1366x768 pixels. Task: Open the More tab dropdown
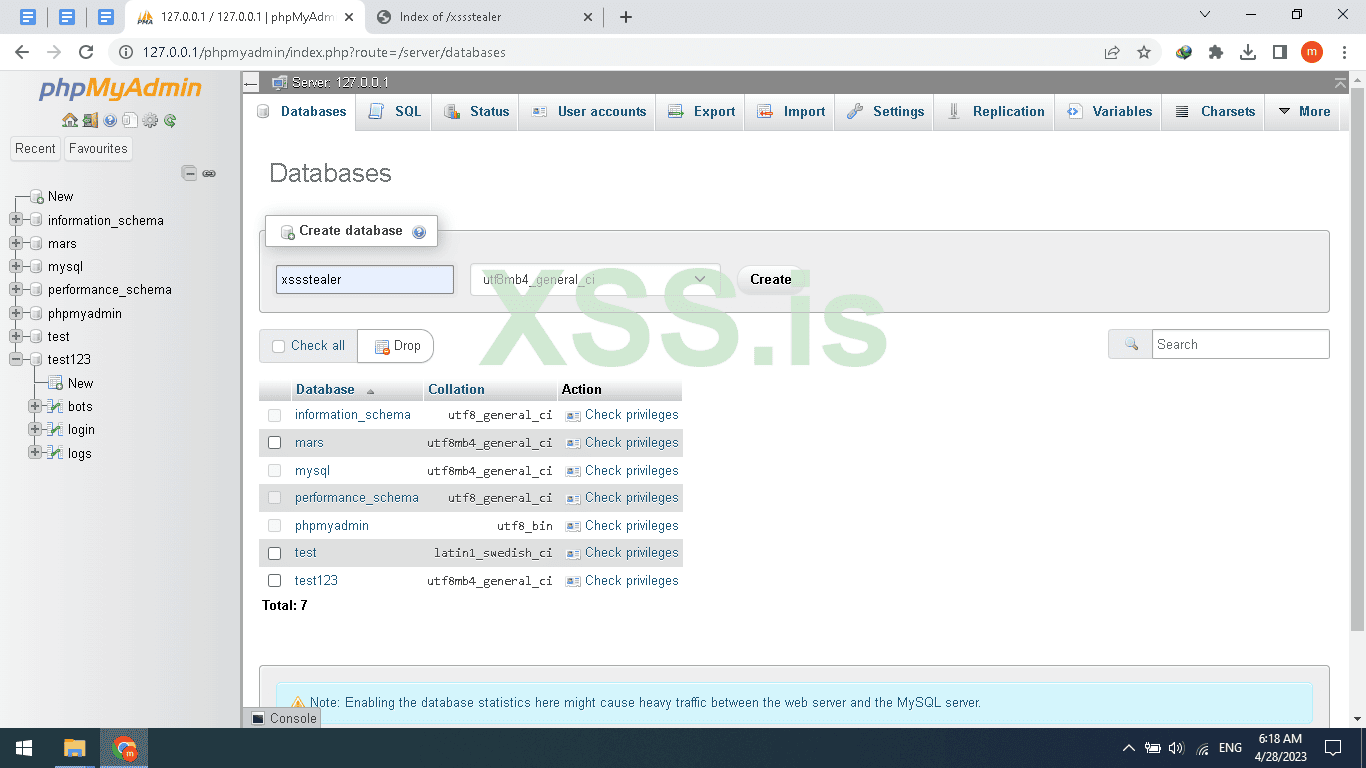coord(1305,112)
